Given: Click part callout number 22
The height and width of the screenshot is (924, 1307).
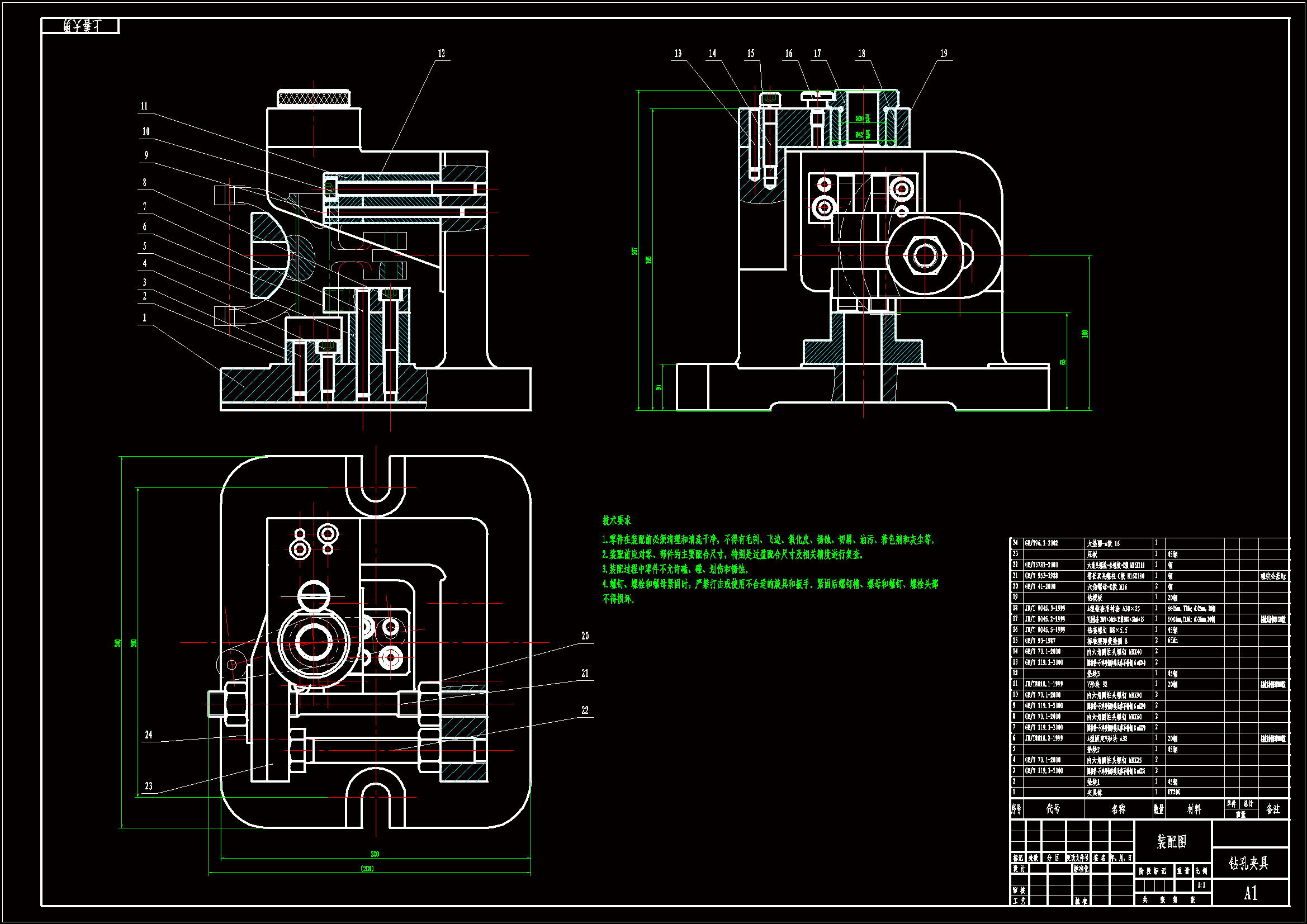Looking at the screenshot, I should tap(585, 710).
